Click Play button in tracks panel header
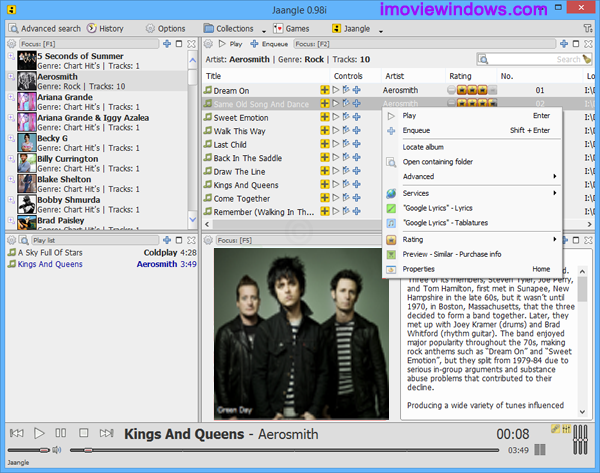Viewport: 600px width, 473px height. pyautogui.click(x=230, y=44)
